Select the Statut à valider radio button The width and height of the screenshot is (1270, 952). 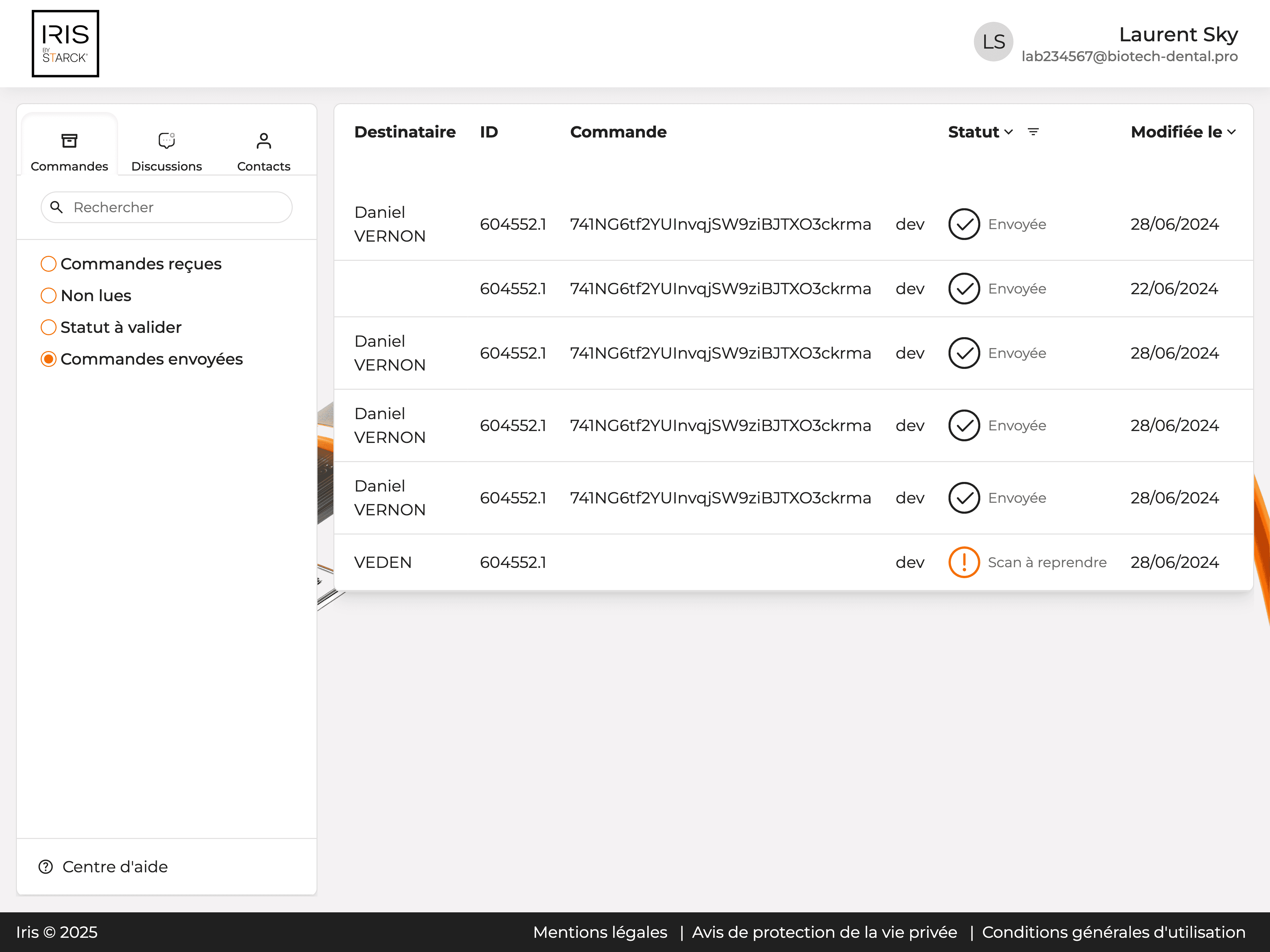tap(48, 327)
